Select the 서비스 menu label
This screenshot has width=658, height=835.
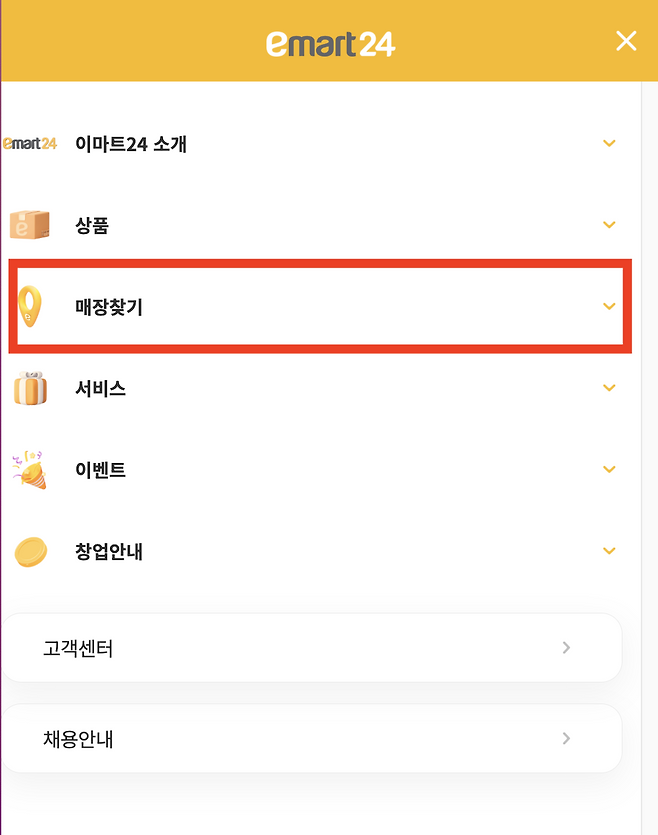point(100,388)
